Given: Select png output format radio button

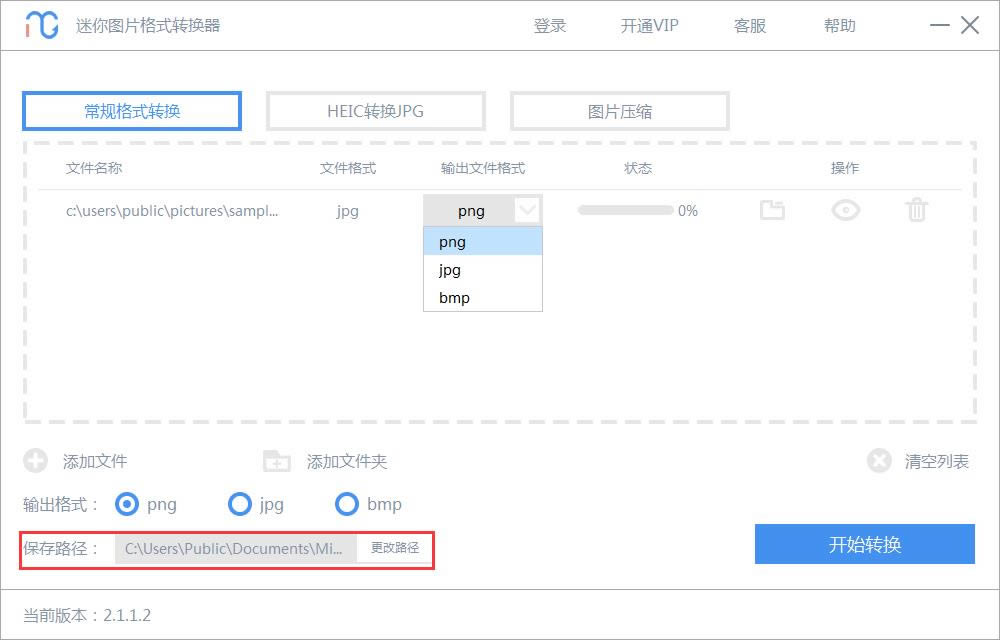Looking at the screenshot, I should click(x=127, y=504).
